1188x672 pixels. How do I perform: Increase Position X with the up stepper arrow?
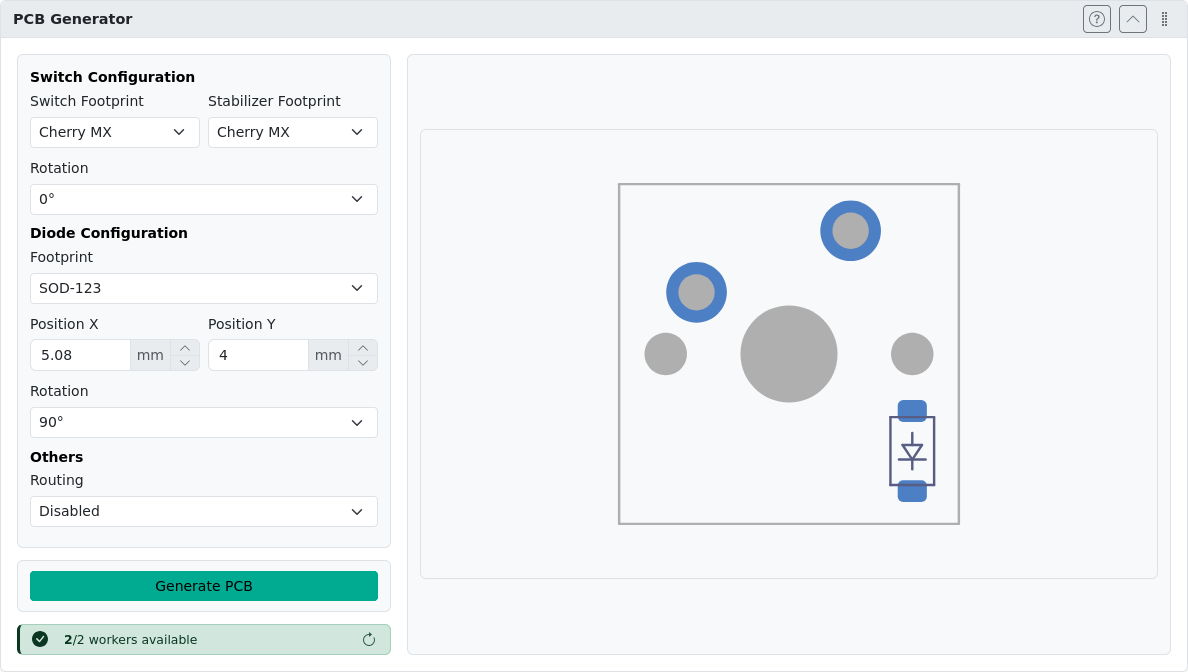pyautogui.click(x=184, y=348)
